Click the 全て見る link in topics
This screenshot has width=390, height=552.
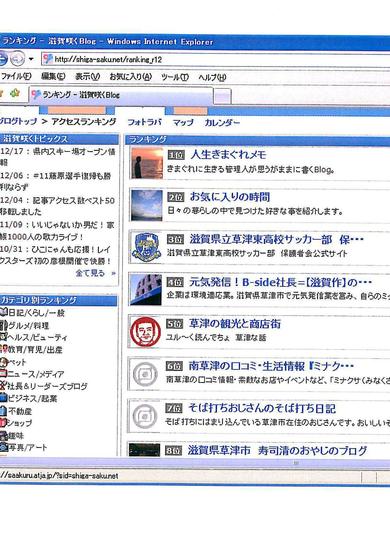(x=90, y=273)
